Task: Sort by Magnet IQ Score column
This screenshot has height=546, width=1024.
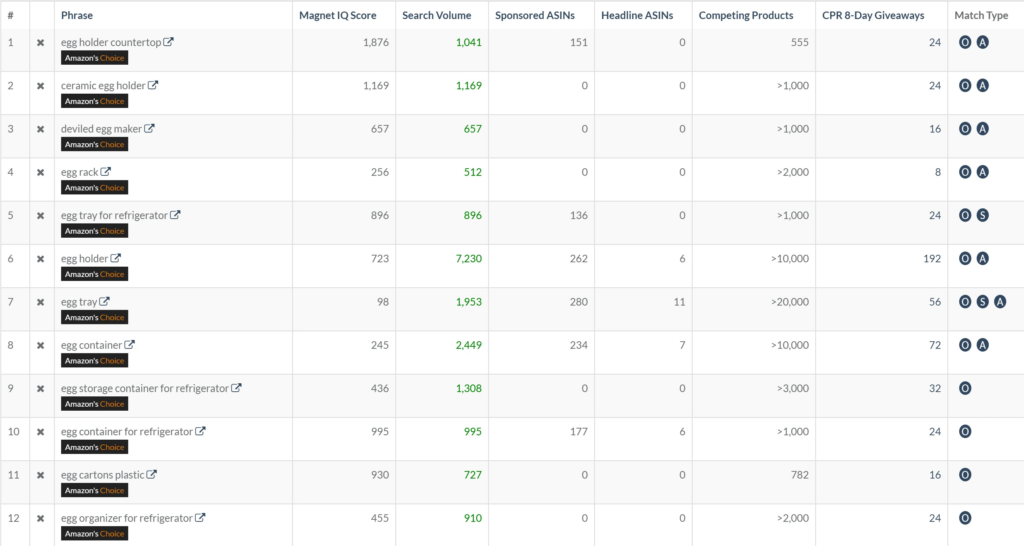Action: [x=338, y=15]
